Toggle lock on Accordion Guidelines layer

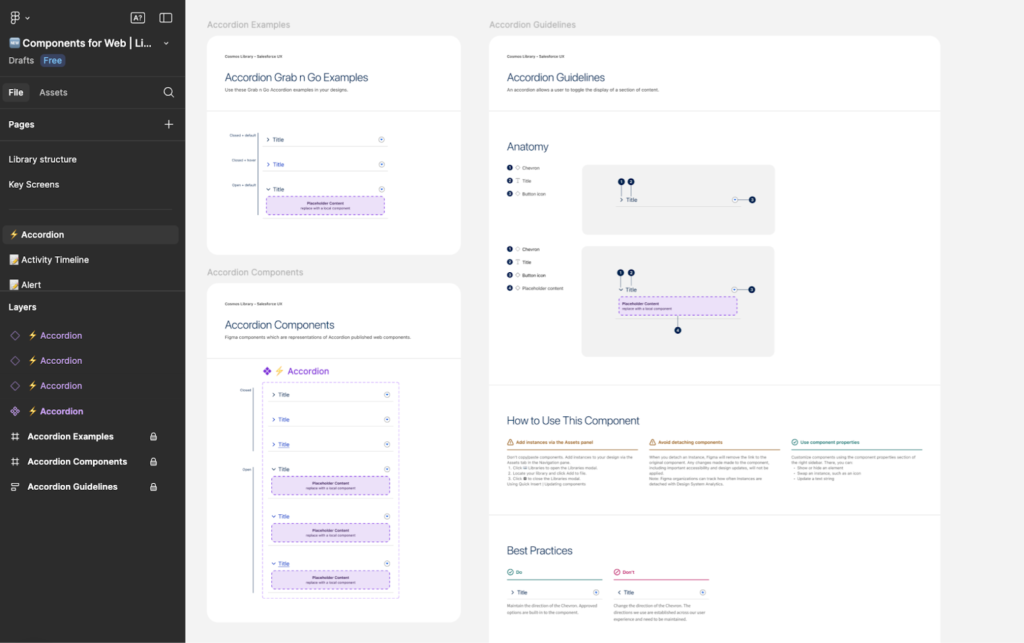tap(153, 487)
